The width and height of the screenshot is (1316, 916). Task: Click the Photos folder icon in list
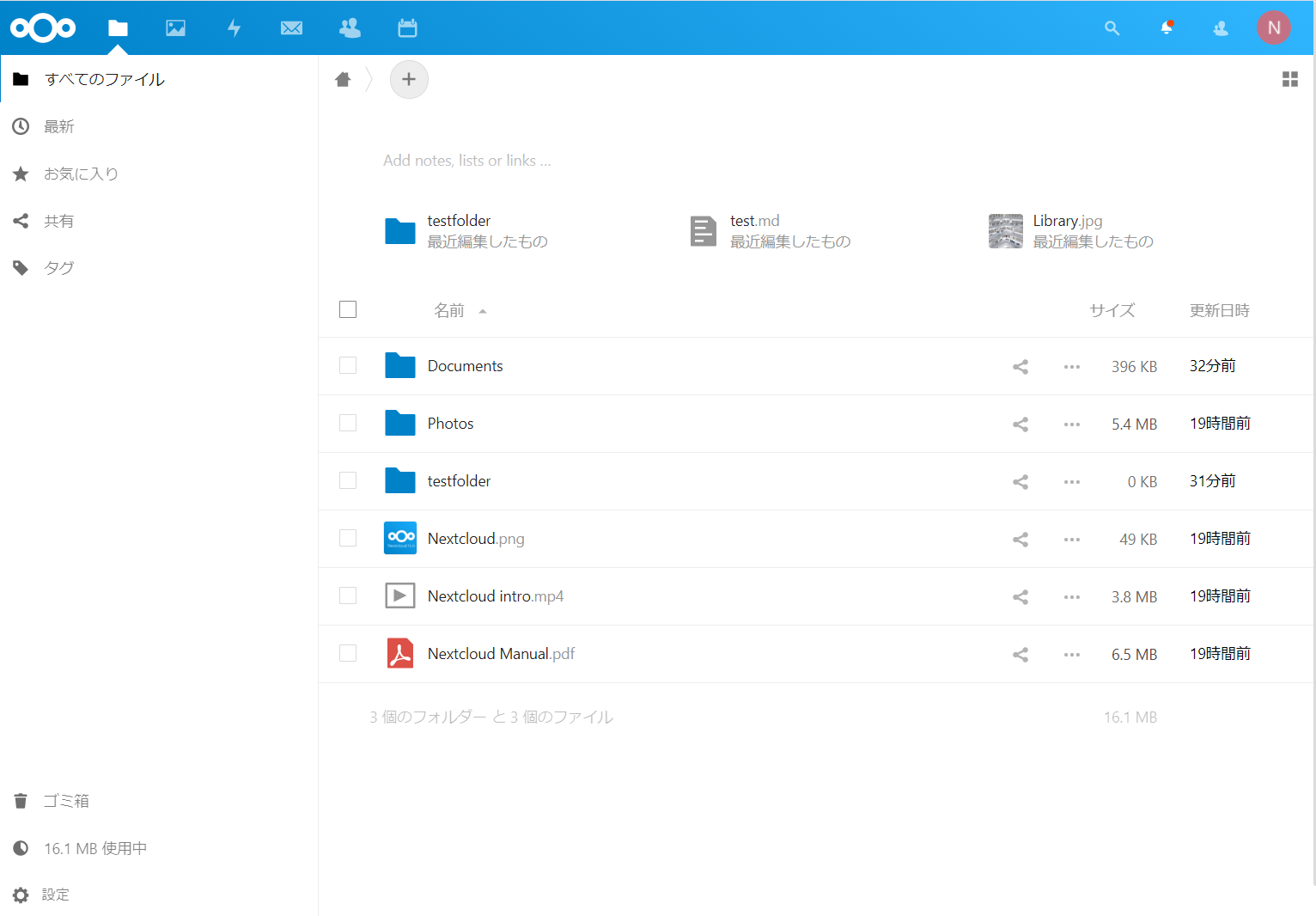[400, 423]
